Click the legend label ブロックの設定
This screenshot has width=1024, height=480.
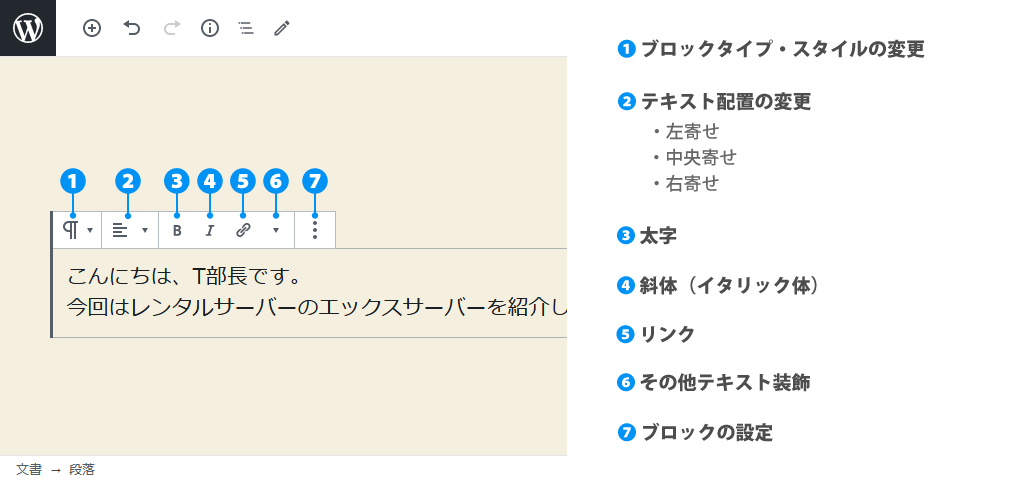706,433
